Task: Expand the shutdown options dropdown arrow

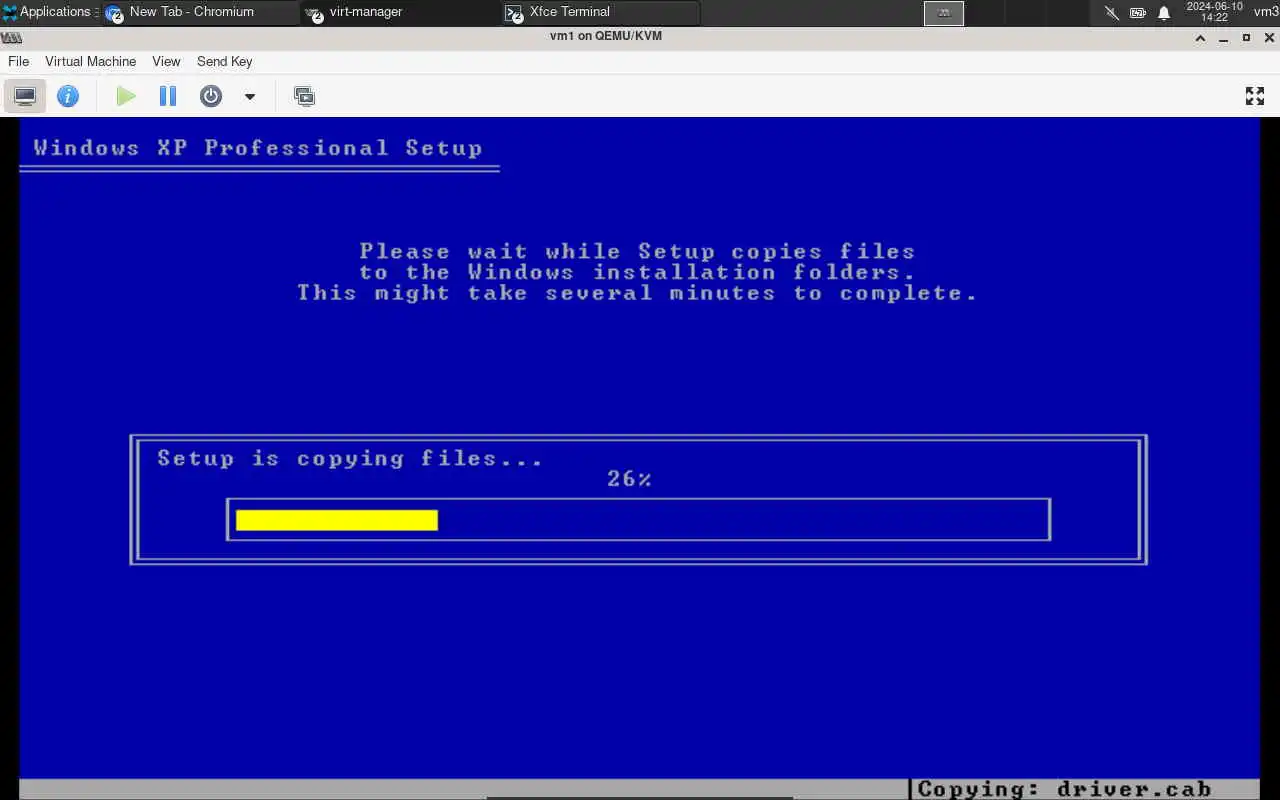Action: click(x=250, y=97)
